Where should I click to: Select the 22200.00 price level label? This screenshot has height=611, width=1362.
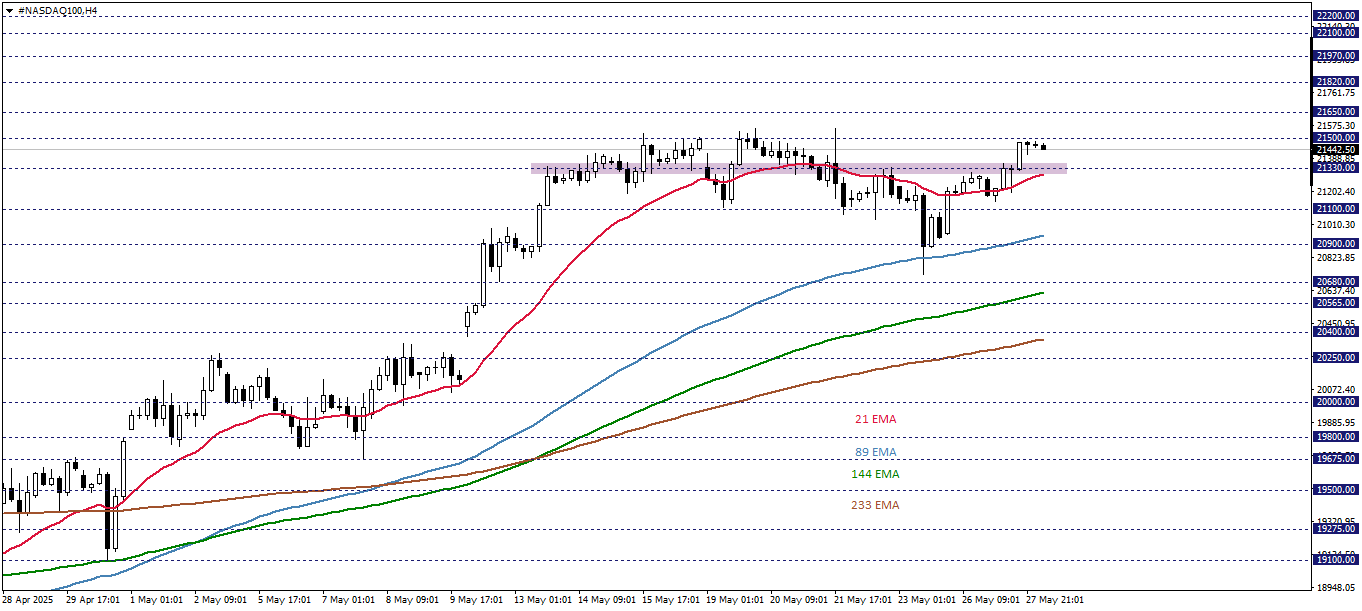point(1336,15)
